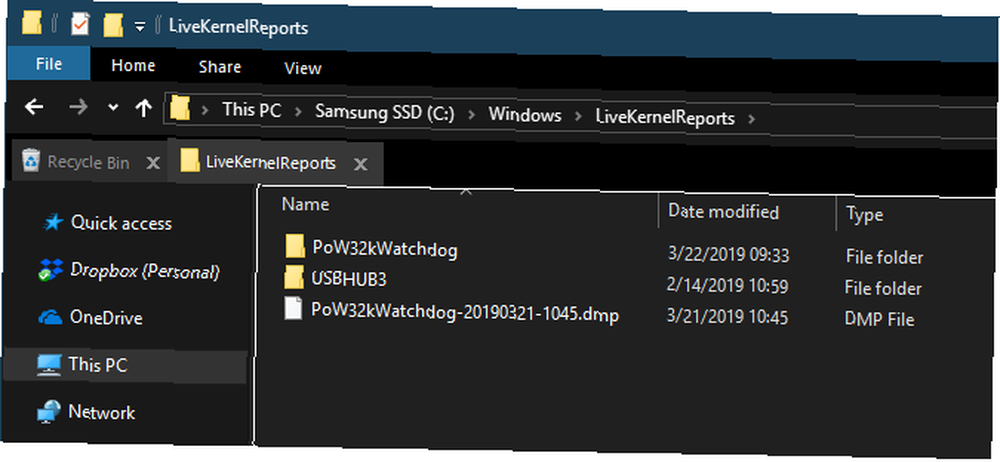1000x462 pixels.
Task: Click the Properties checkmark icon in title bar
Action: [80, 26]
